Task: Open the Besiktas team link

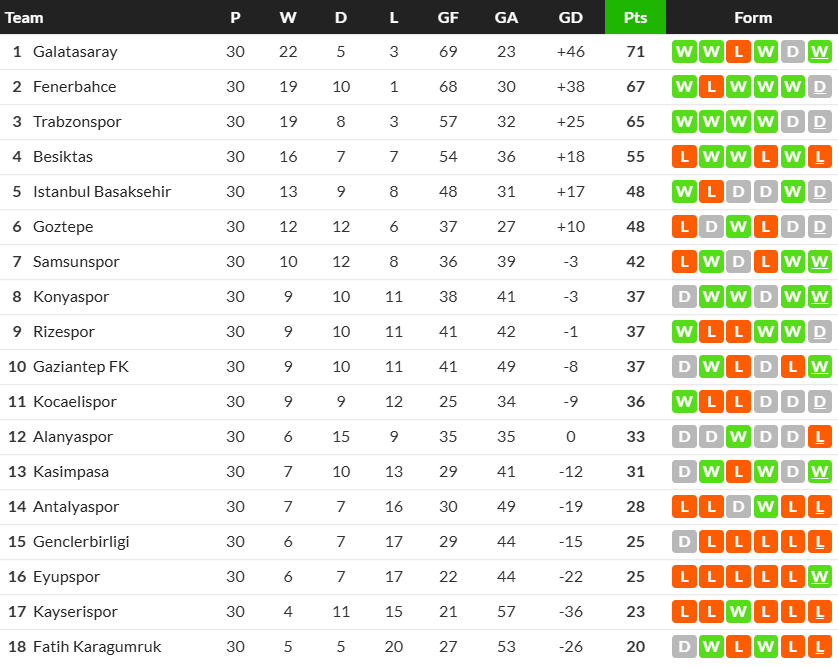Action: (x=63, y=157)
